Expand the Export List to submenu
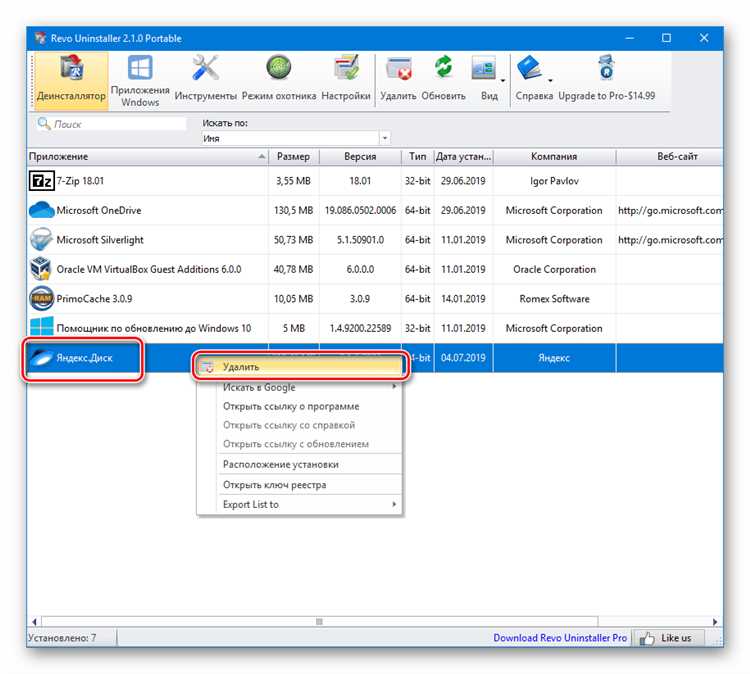 click(x=299, y=505)
